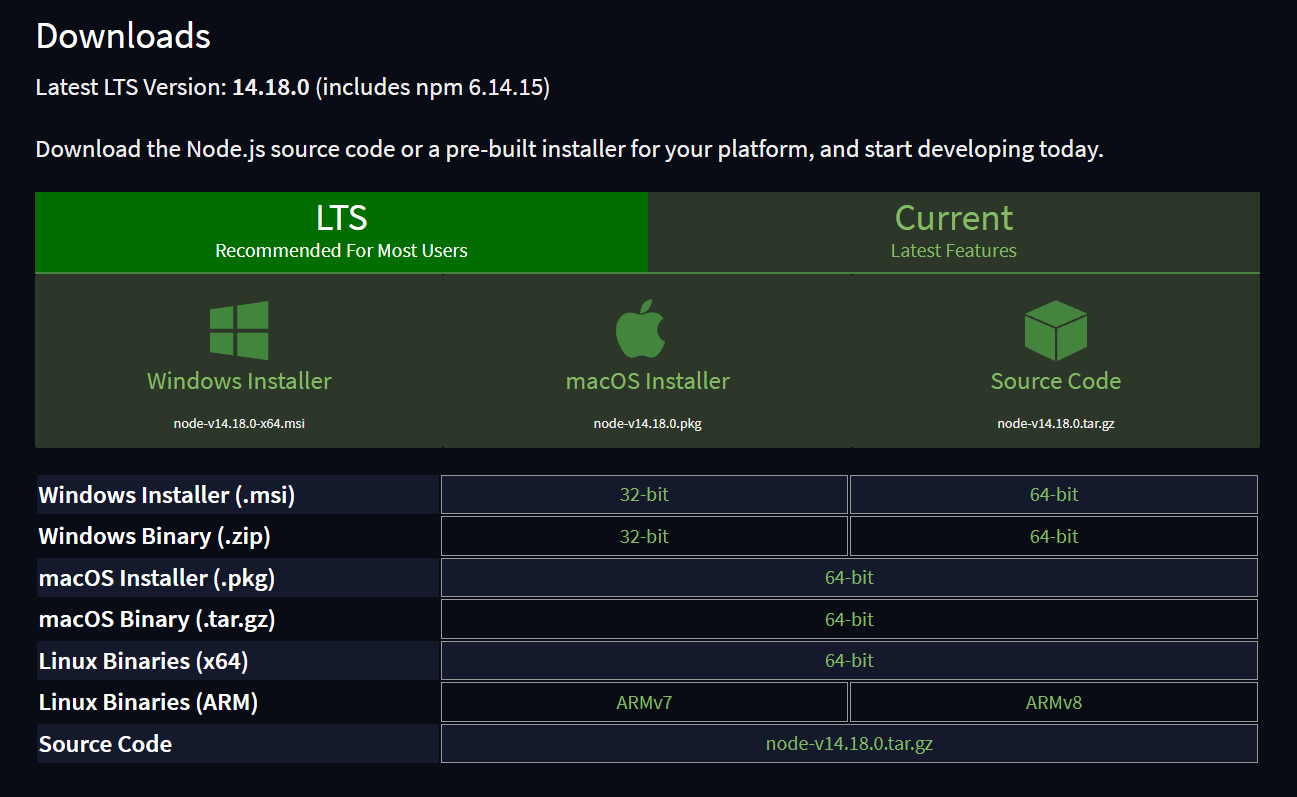Viewport: 1297px width, 797px height.
Task: Click the Windows Installer (.msi) row label
Action: (167, 495)
